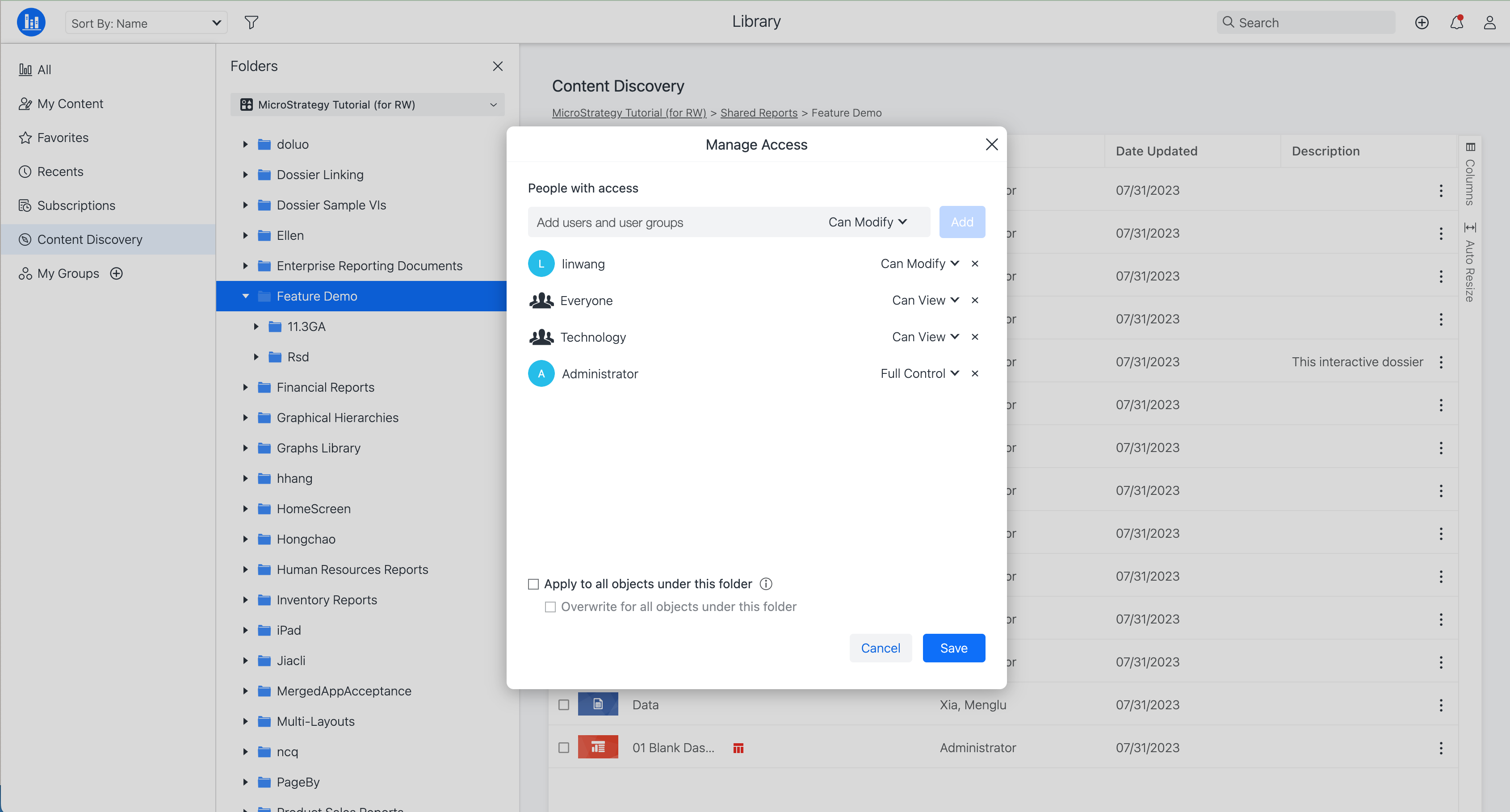Select the Data row checkbox
Image resolution: width=1510 pixels, height=812 pixels.
click(x=563, y=705)
